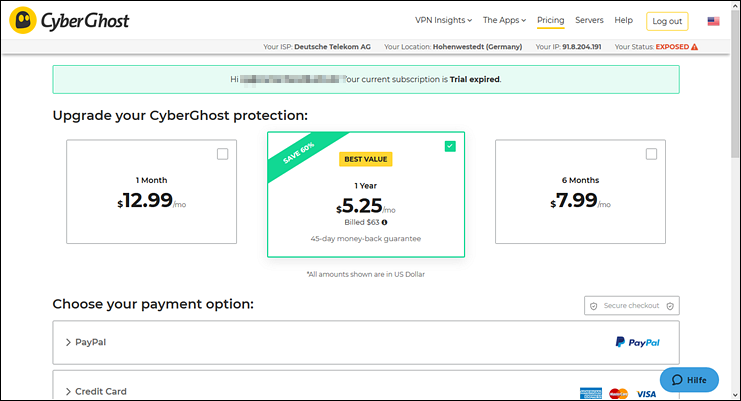This screenshot has height=401, width=741.
Task: Click the Trial expired status text
Action: (x=474, y=79)
